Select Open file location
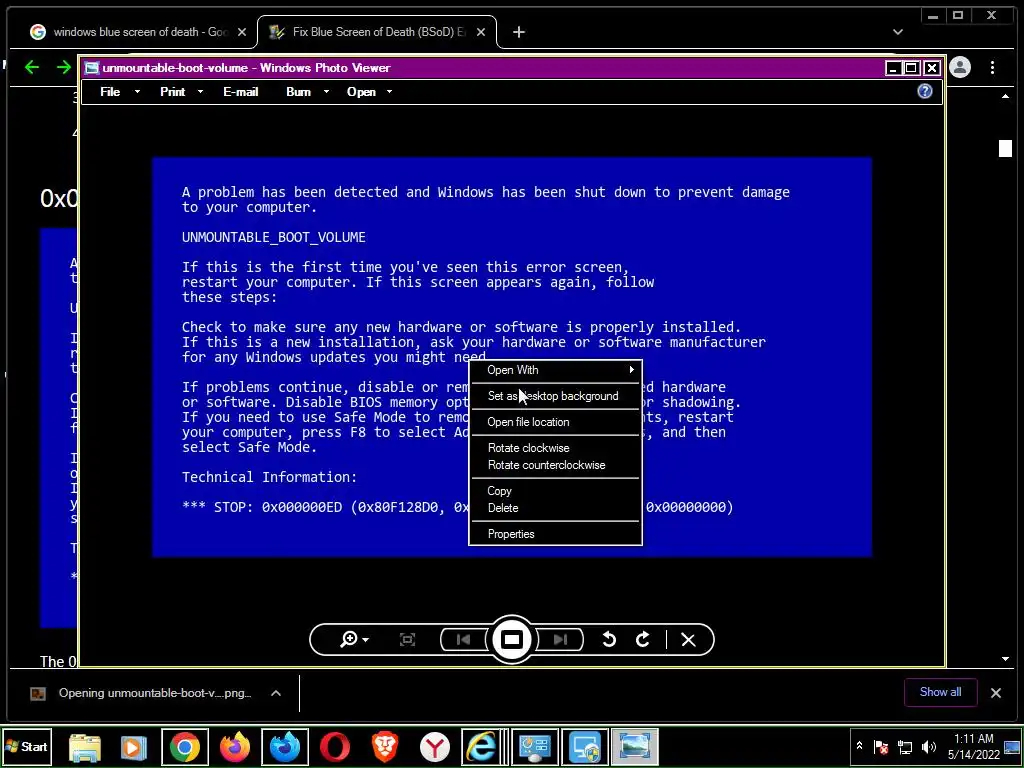This screenshot has width=1024, height=768. [555, 423]
